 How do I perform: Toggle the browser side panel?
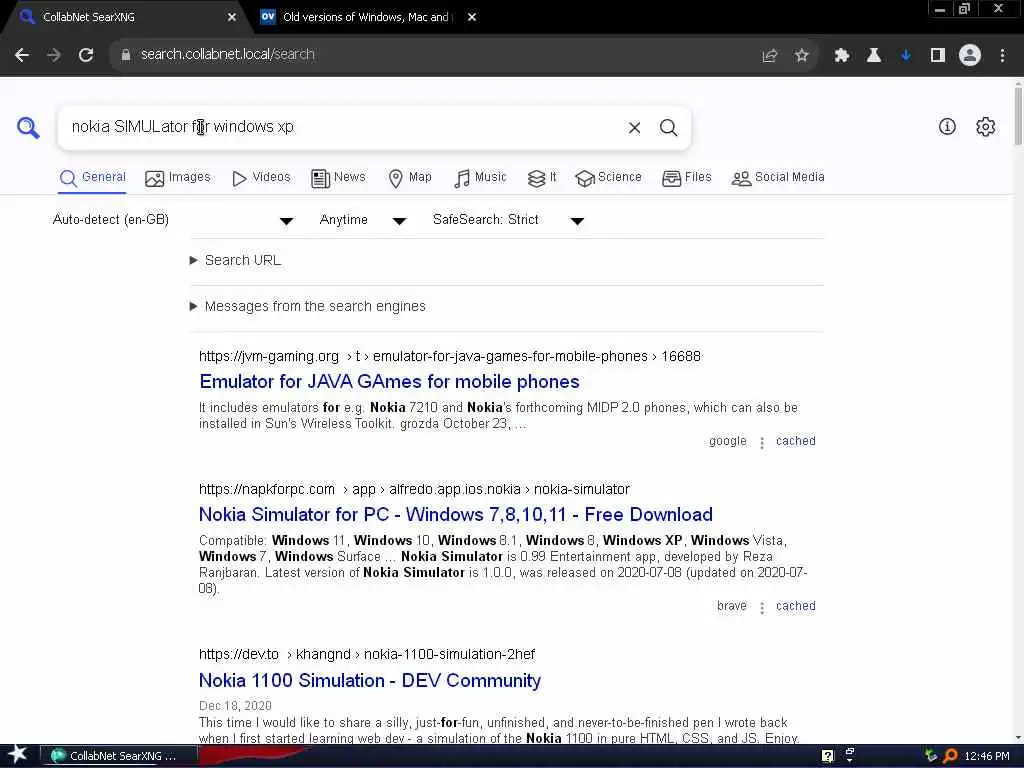pyautogui.click(x=938, y=56)
